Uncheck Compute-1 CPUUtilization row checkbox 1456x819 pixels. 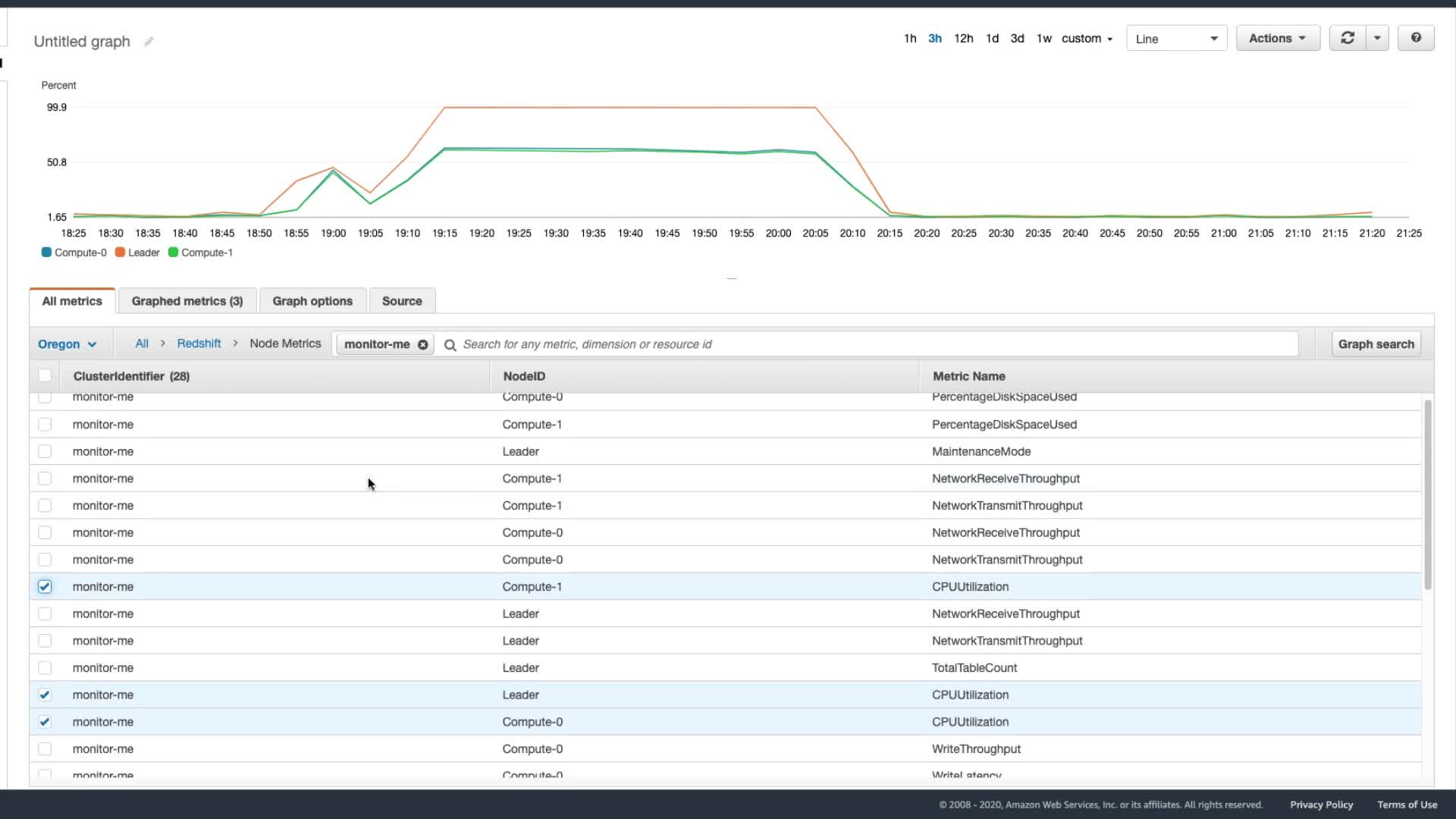coord(45,587)
